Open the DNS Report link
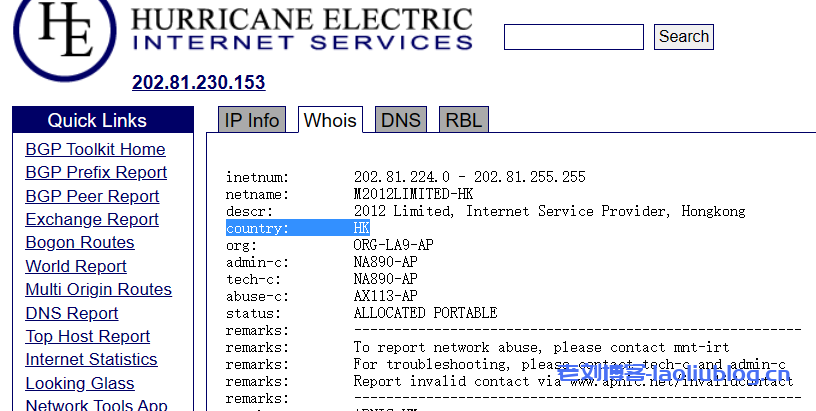Image resolution: width=816 pixels, height=411 pixels. pos(72,313)
